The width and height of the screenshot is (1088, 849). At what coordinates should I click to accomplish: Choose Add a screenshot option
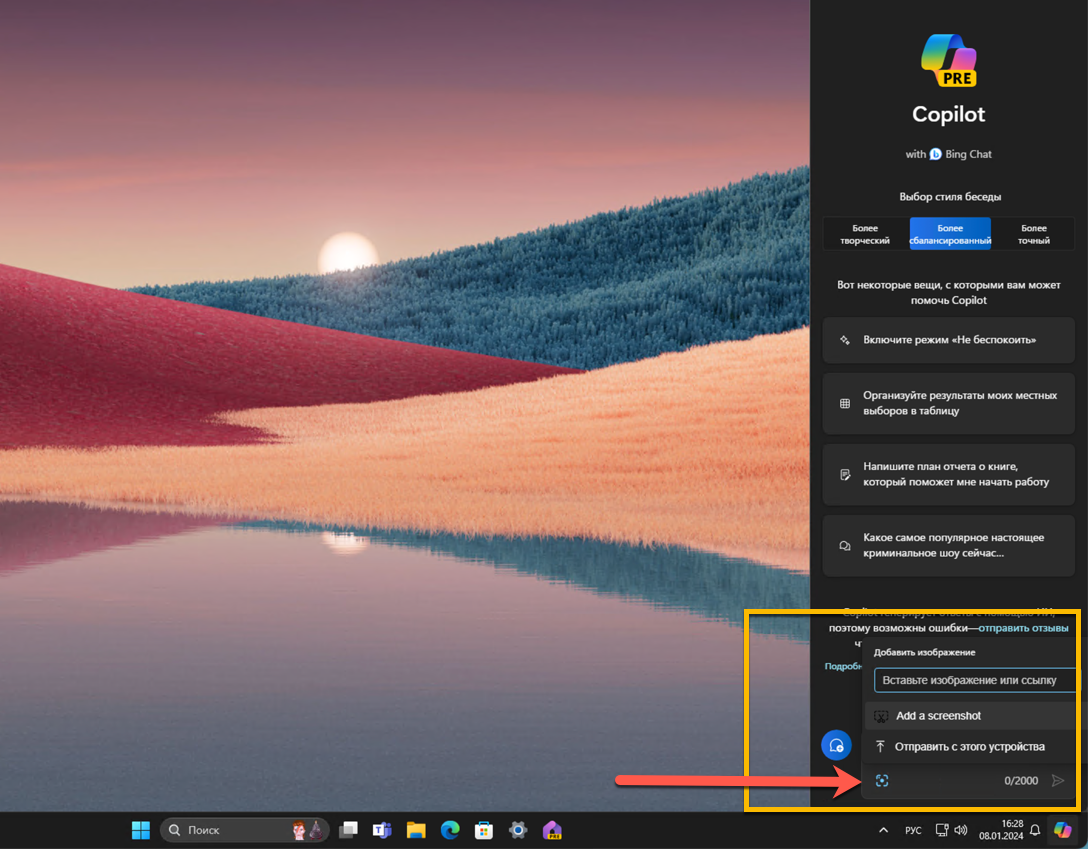pyautogui.click(x=969, y=716)
